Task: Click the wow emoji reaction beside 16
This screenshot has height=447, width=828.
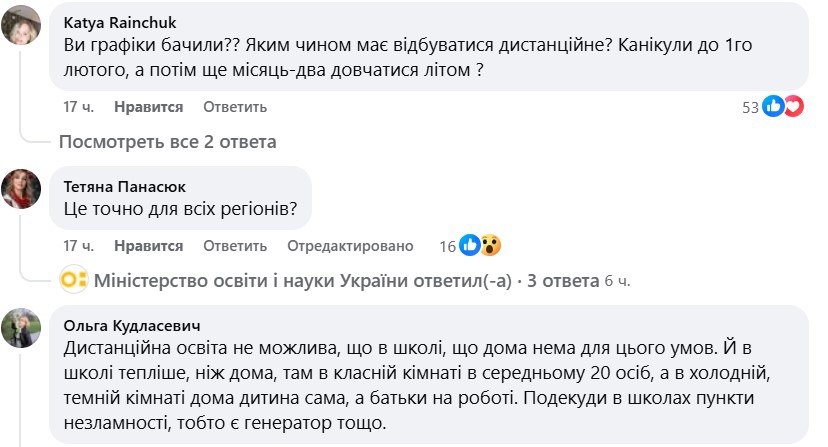Action: pos(488,245)
